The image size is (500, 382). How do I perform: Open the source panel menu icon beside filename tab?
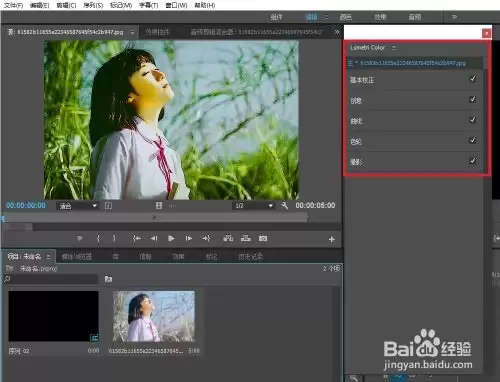point(132,32)
